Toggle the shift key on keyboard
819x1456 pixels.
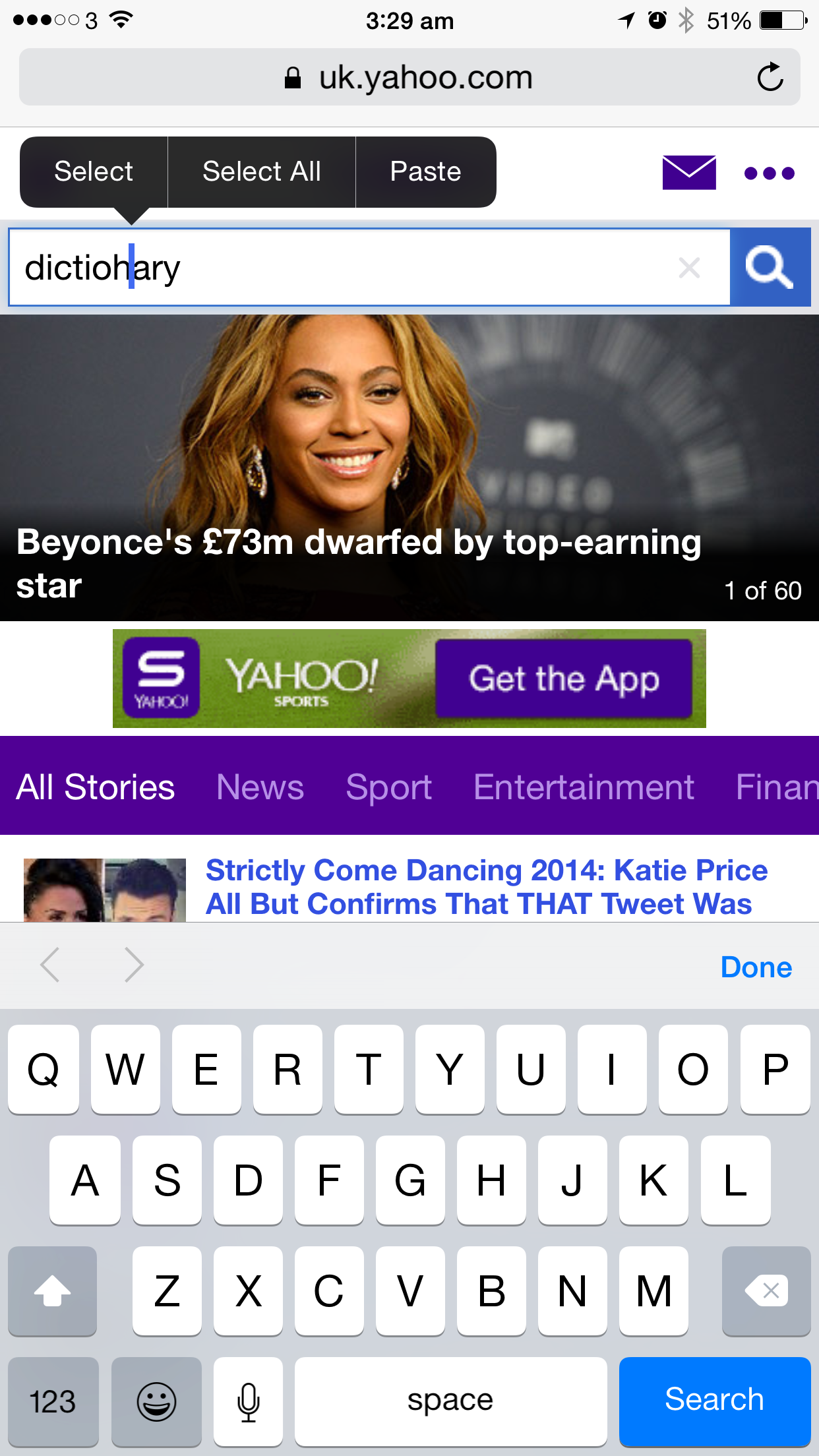click(x=53, y=1291)
